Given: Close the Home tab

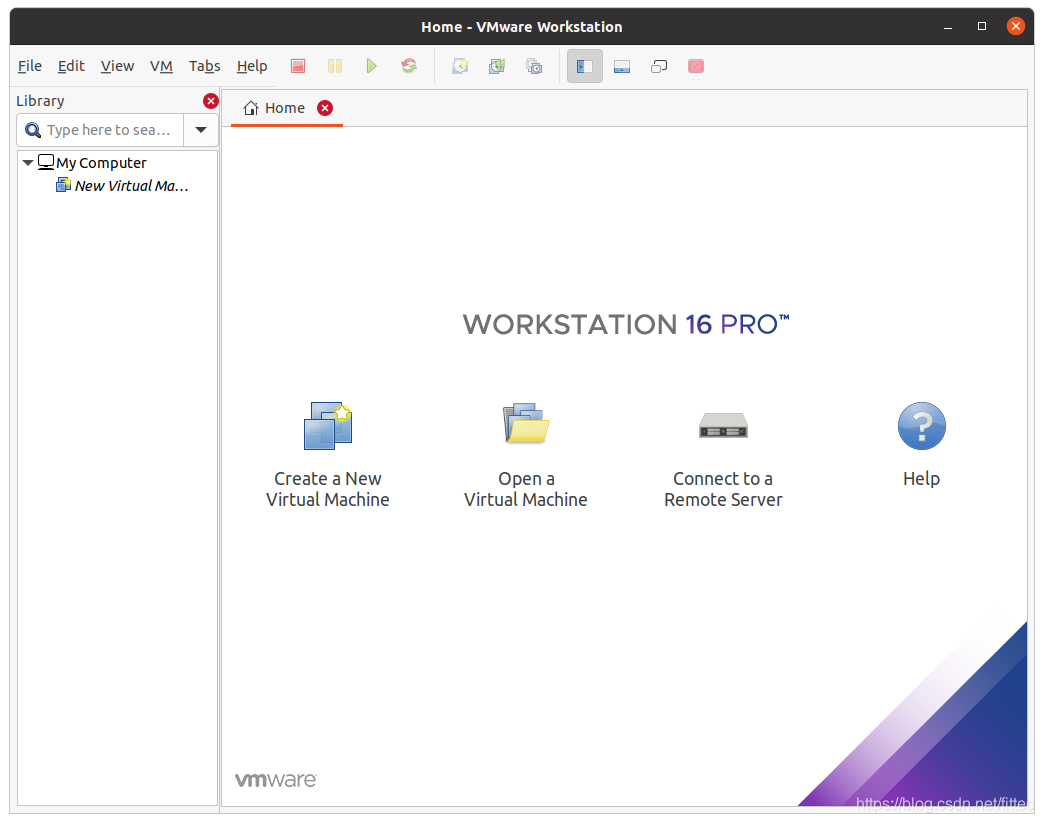Looking at the screenshot, I should [x=324, y=108].
